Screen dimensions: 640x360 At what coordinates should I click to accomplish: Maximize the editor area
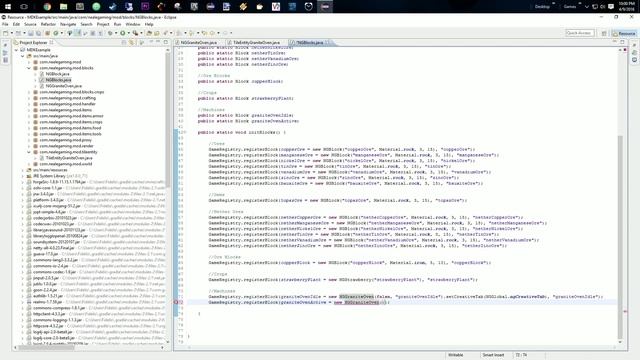[622, 42]
